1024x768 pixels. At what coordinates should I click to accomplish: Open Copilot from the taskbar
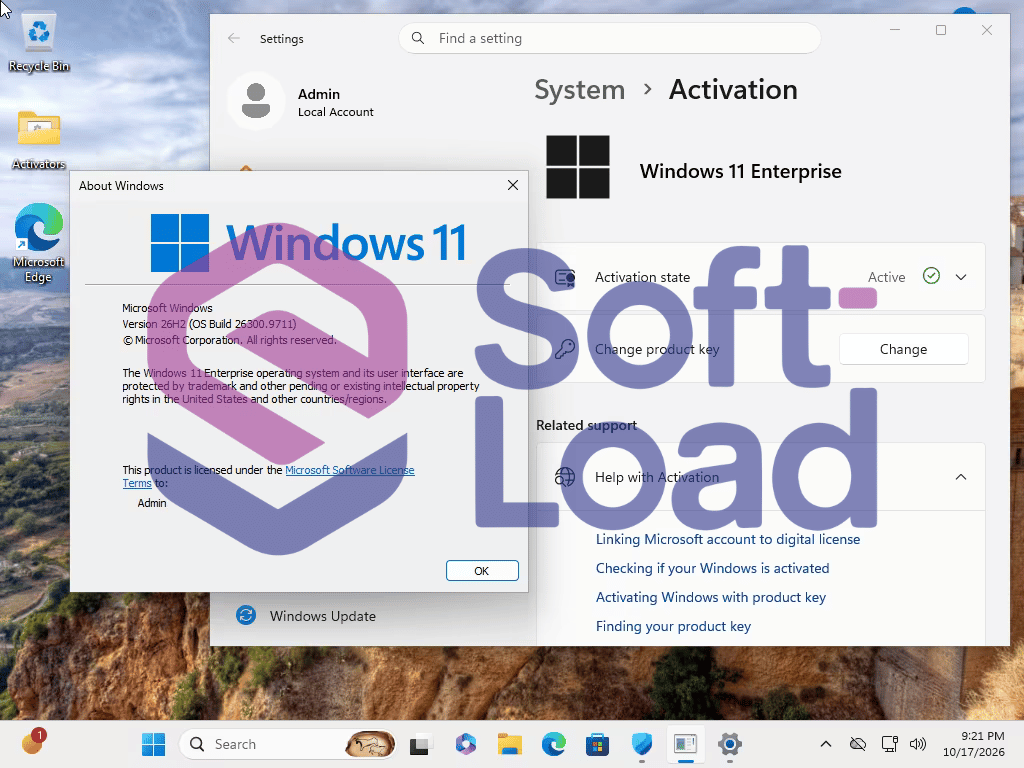point(466,744)
